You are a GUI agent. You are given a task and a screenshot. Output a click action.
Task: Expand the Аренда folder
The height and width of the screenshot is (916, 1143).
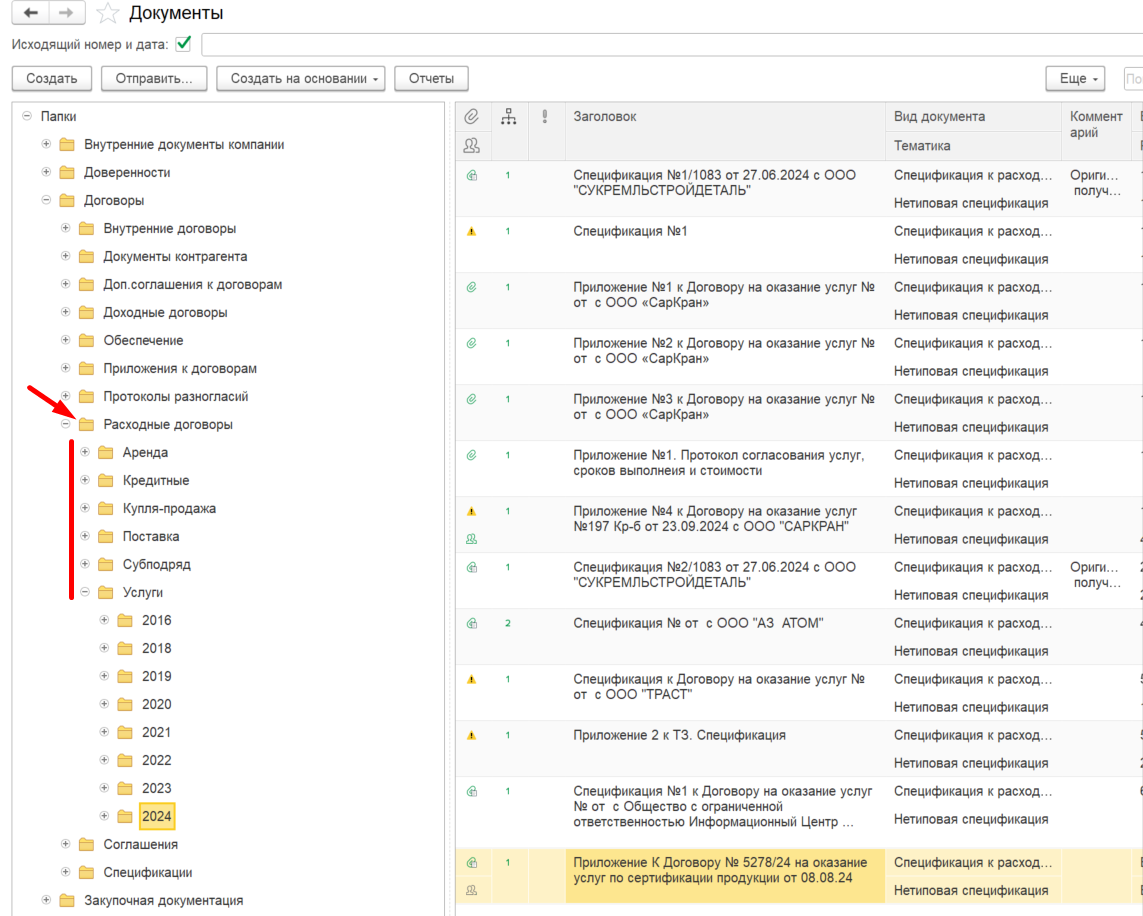(x=85, y=453)
